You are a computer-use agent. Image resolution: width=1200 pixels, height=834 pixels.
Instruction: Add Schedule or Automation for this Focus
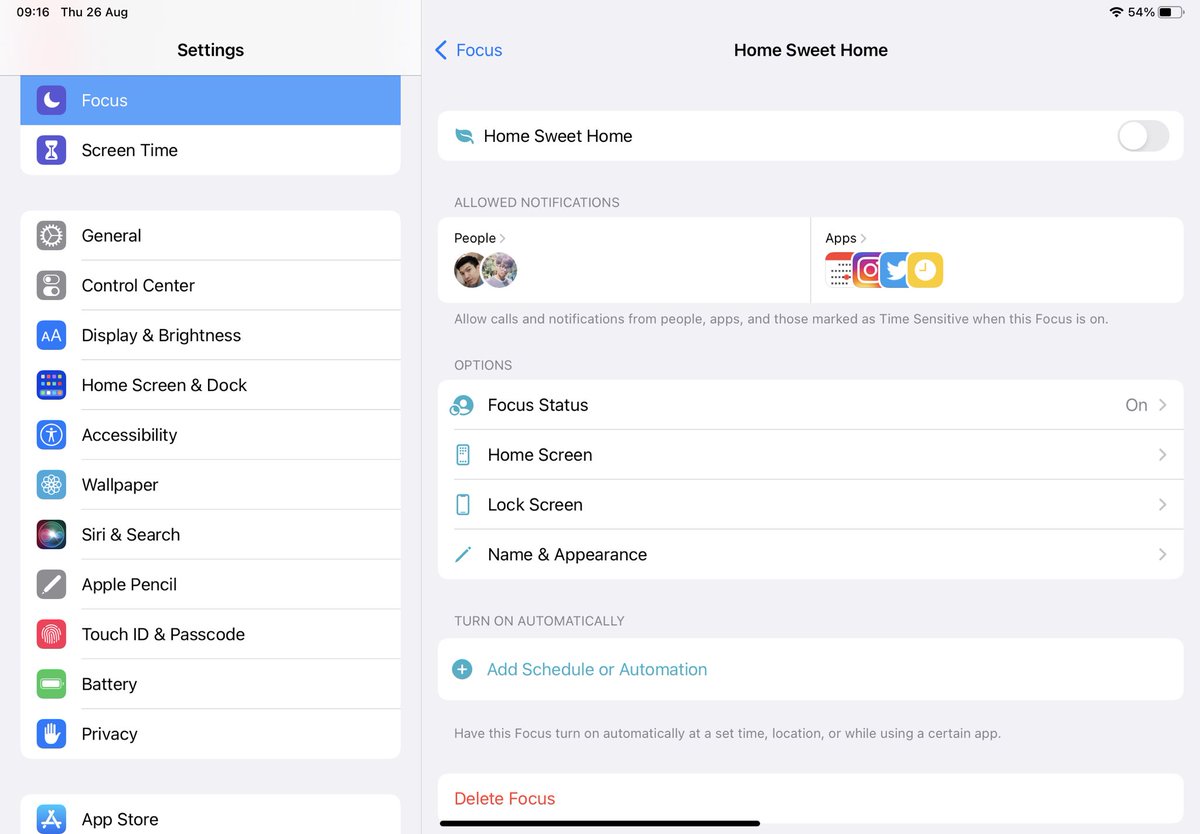pyautogui.click(x=596, y=669)
